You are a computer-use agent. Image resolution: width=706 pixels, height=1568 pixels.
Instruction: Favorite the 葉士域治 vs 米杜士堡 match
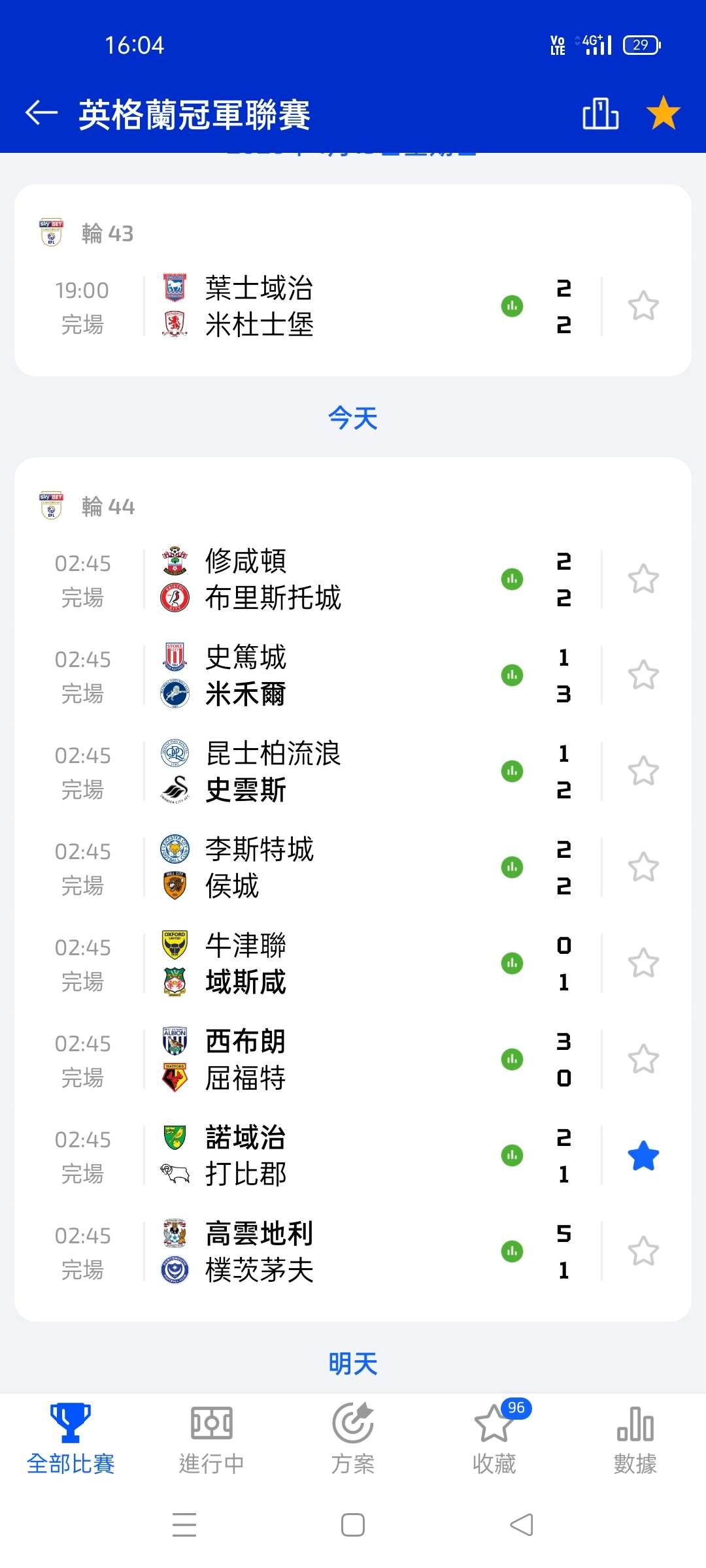[x=643, y=306]
